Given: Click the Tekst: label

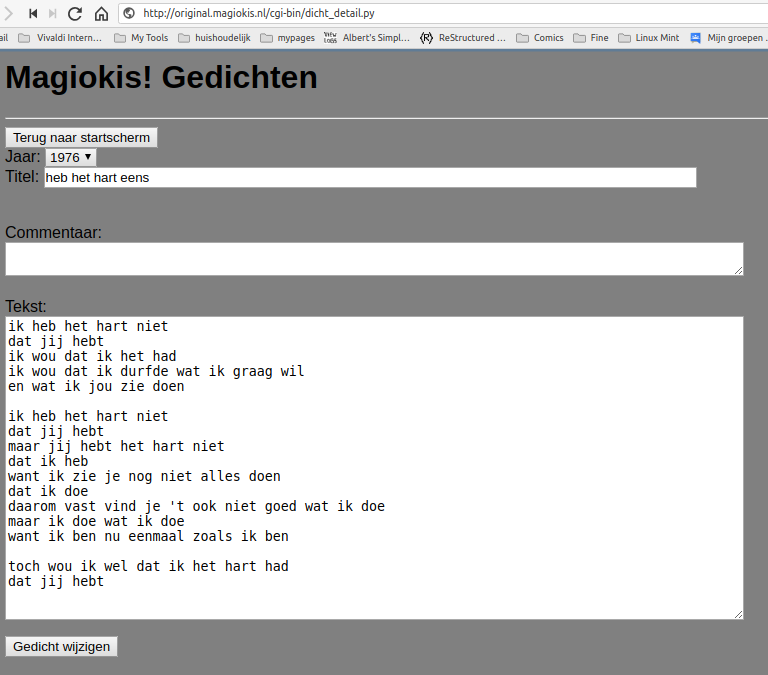Looking at the screenshot, I should [26, 307].
